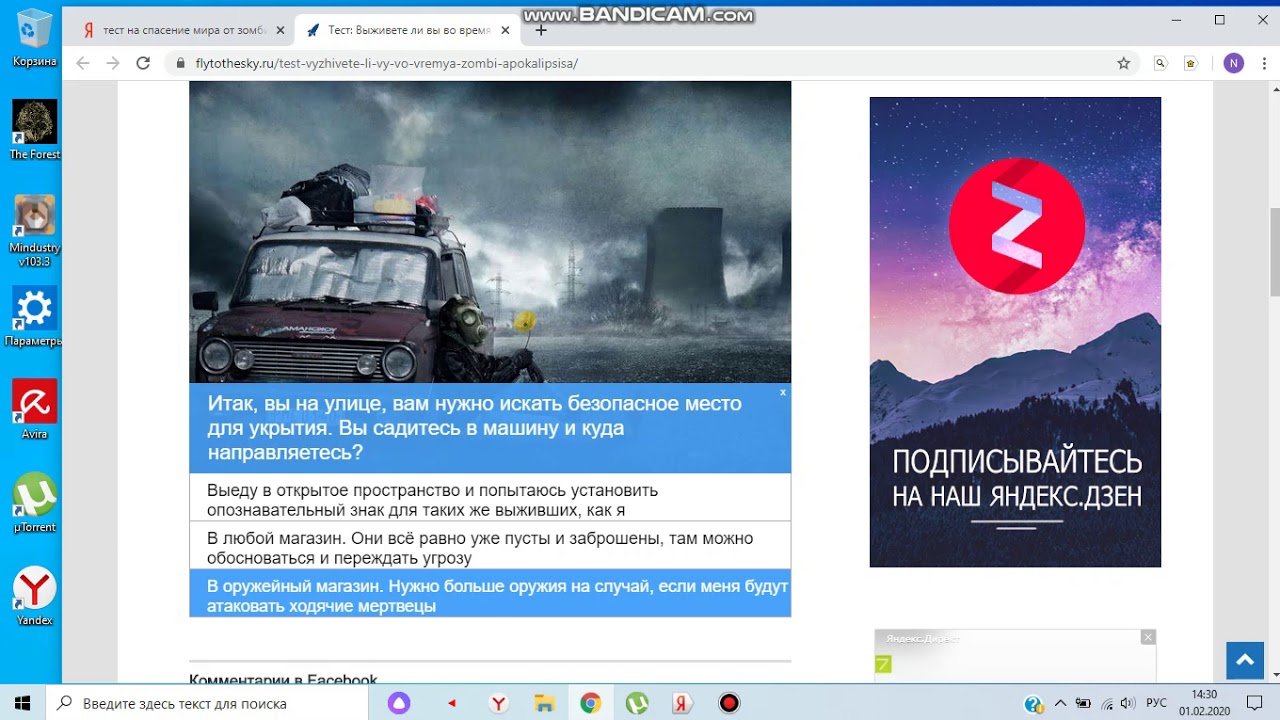Image resolution: width=1280 pixels, height=720 pixels.
Task: Open the Yandex Zen subscription banner
Action: 1015,332
